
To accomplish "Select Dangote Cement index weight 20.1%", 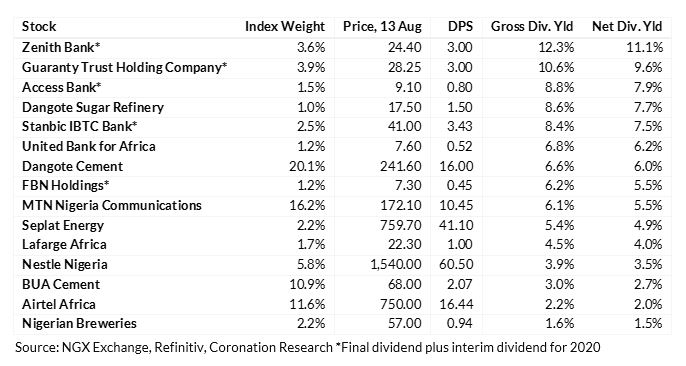I will point(307,166).
